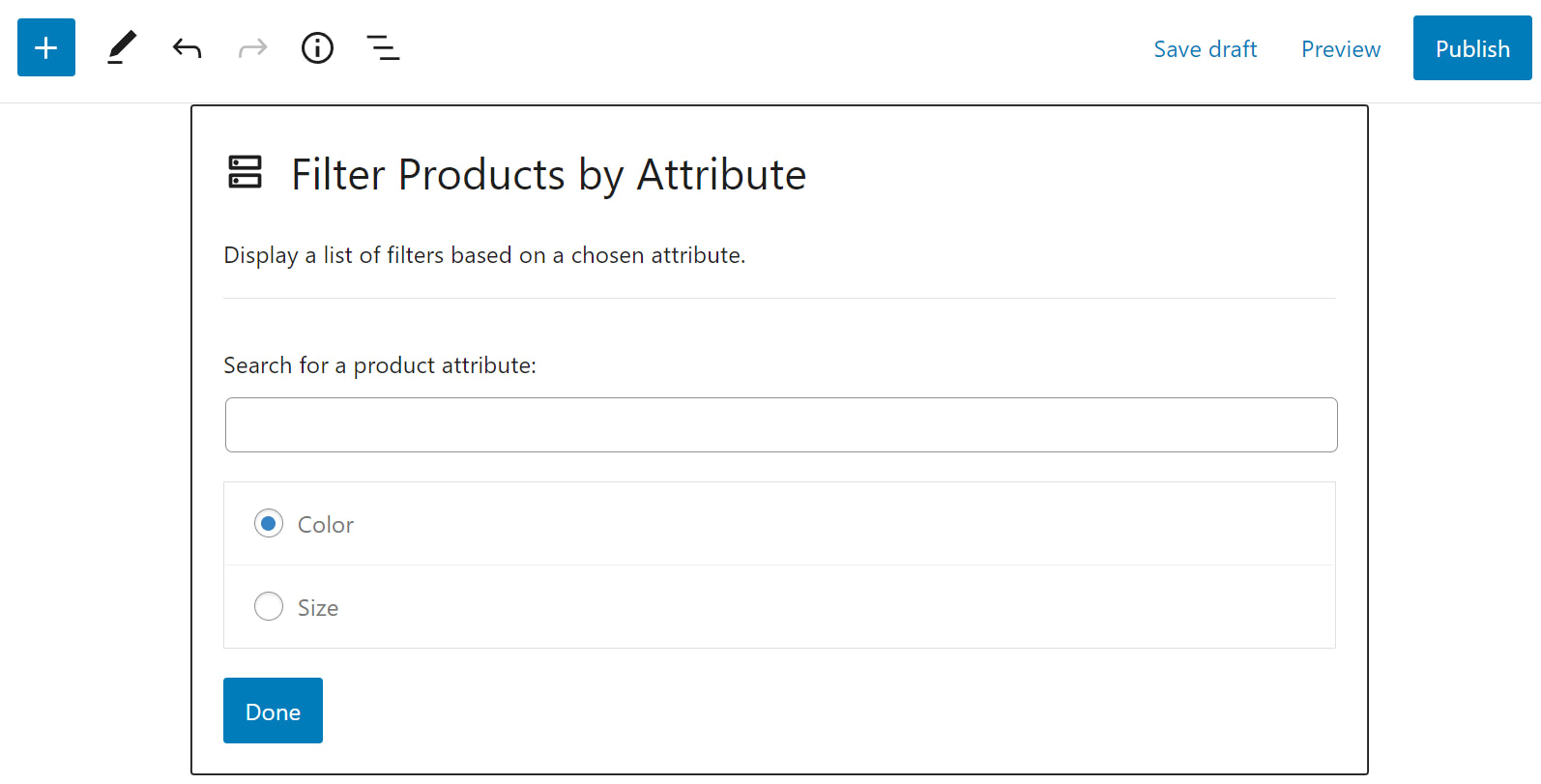
Task: Click the Filter Products block icon
Action: 246,172
